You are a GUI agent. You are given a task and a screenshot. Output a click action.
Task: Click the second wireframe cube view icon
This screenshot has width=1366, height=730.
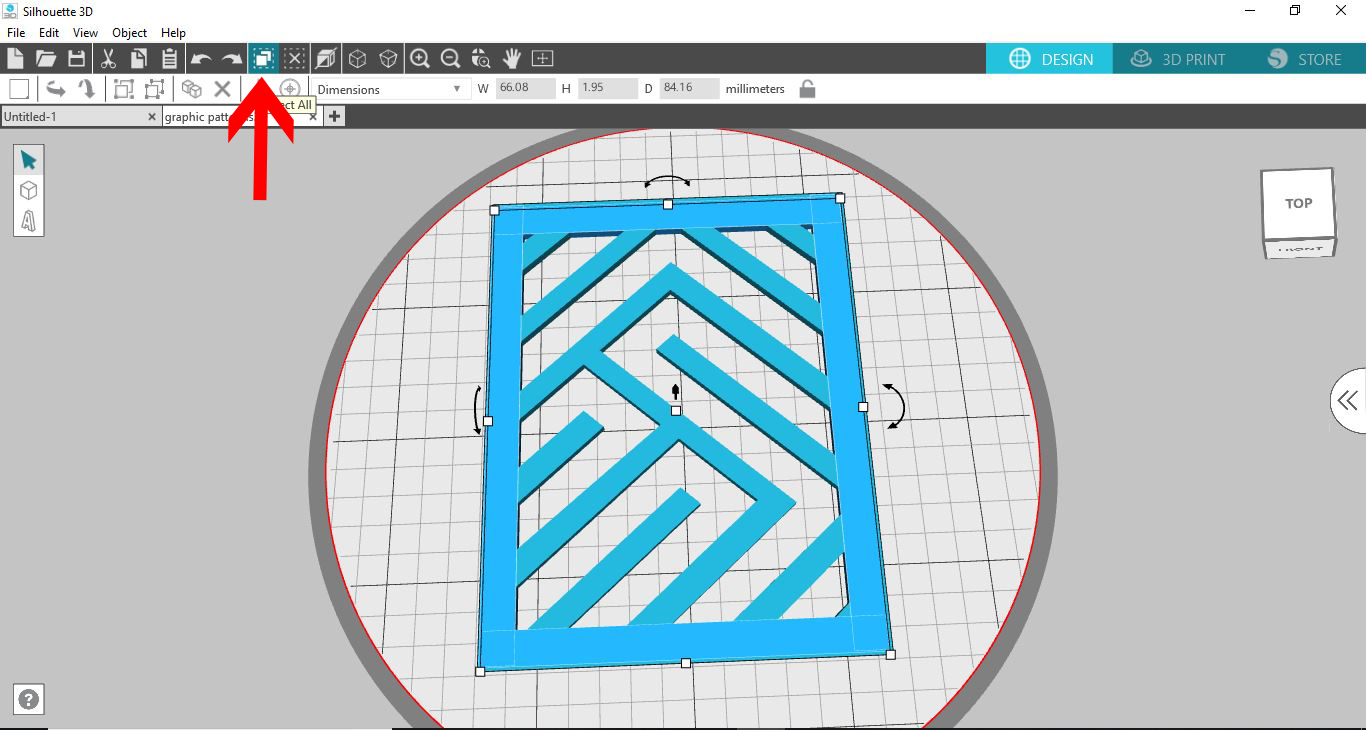tap(388, 58)
